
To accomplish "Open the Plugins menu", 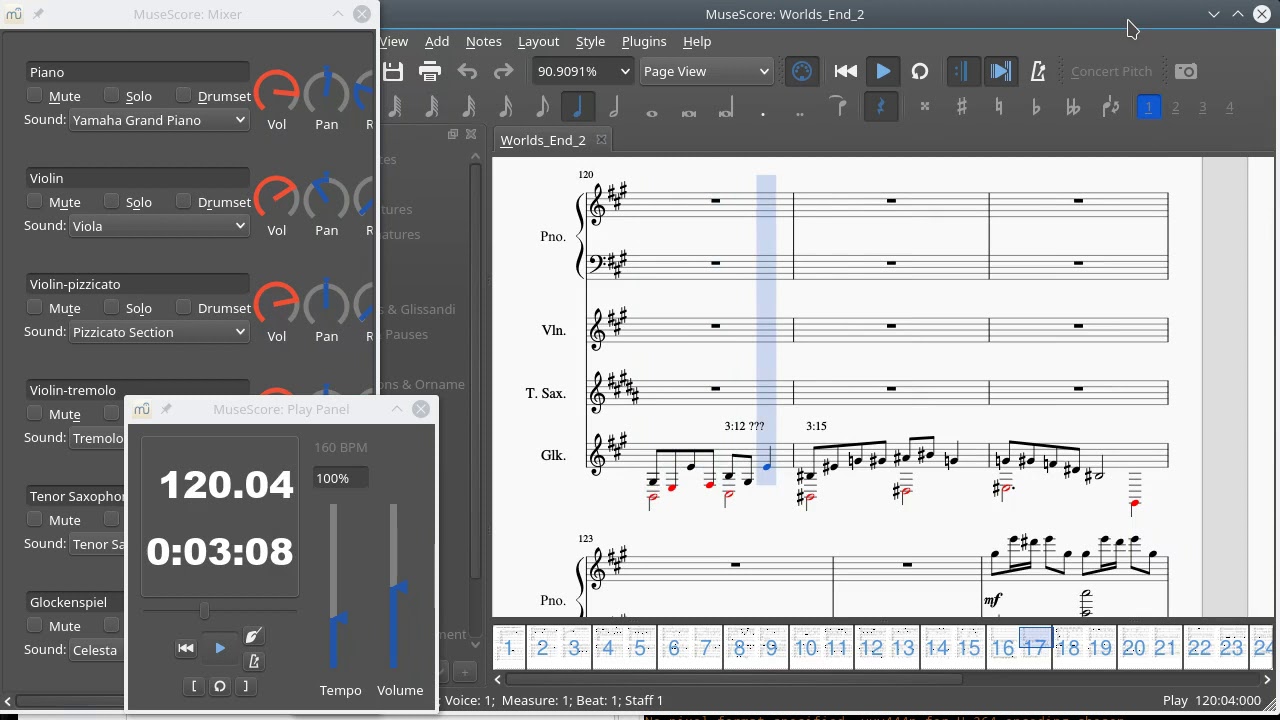I will coord(644,41).
